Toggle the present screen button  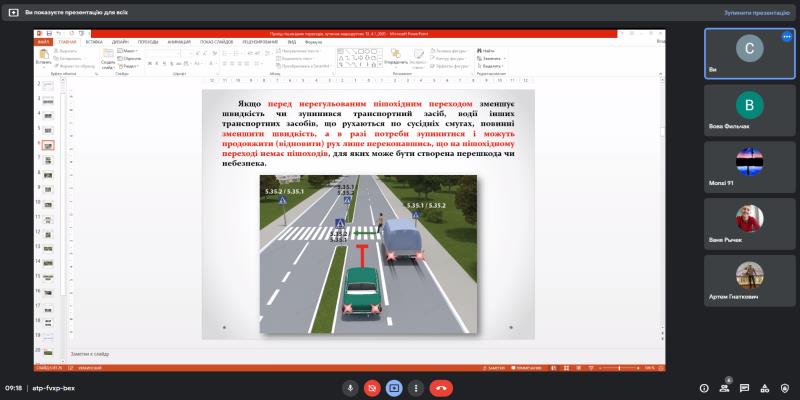coord(394,387)
